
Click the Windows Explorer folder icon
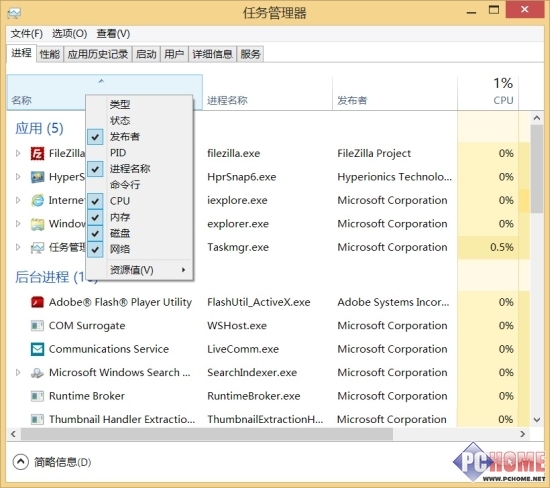[37, 224]
